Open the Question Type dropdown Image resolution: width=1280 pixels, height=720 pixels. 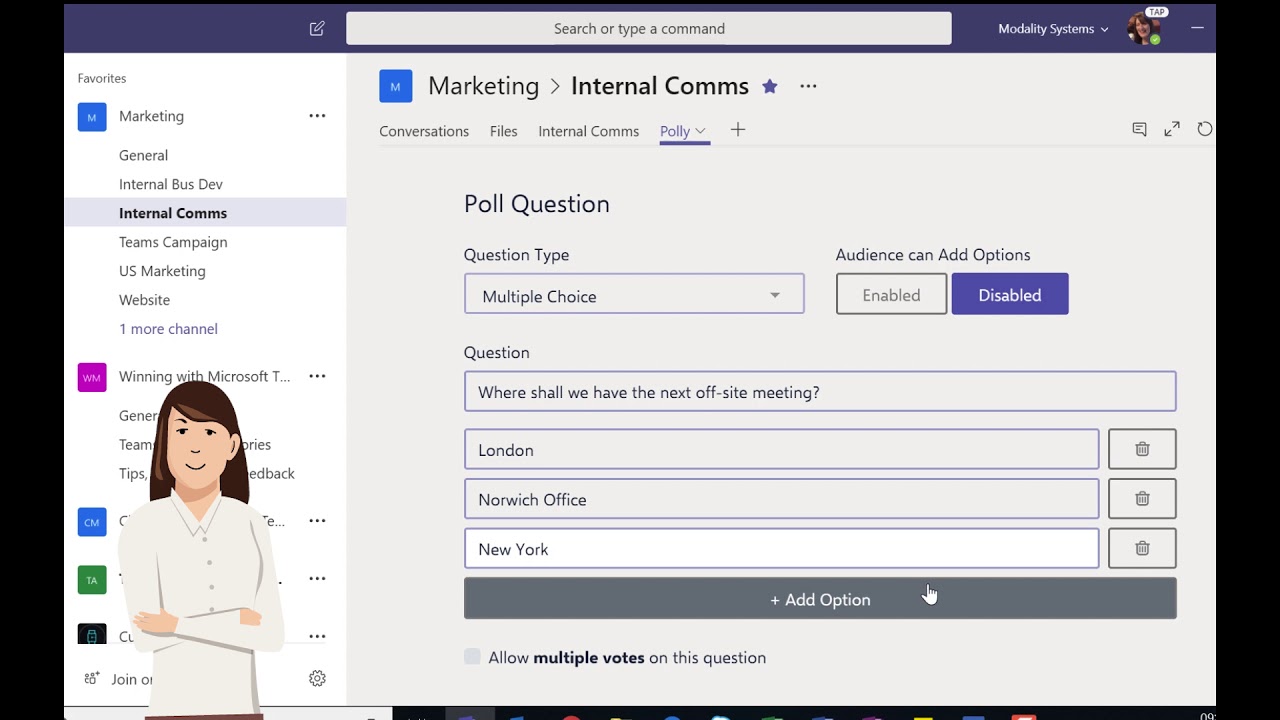634,296
